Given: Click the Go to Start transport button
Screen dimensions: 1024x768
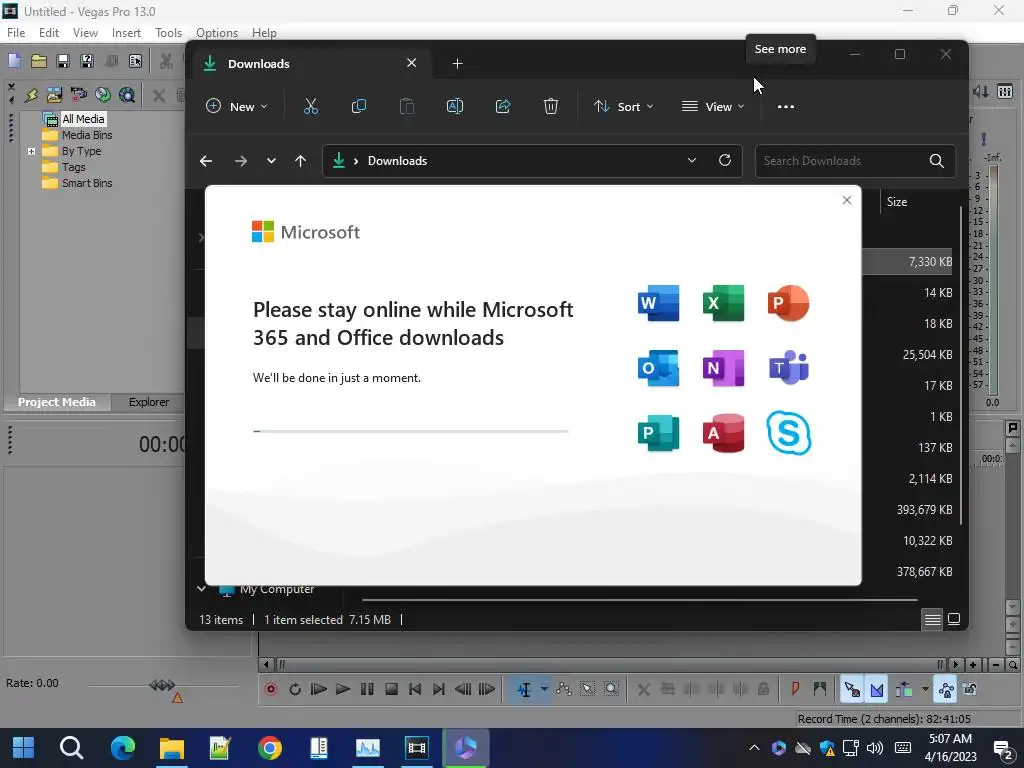Looking at the screenshot, I should coord(415,689).
